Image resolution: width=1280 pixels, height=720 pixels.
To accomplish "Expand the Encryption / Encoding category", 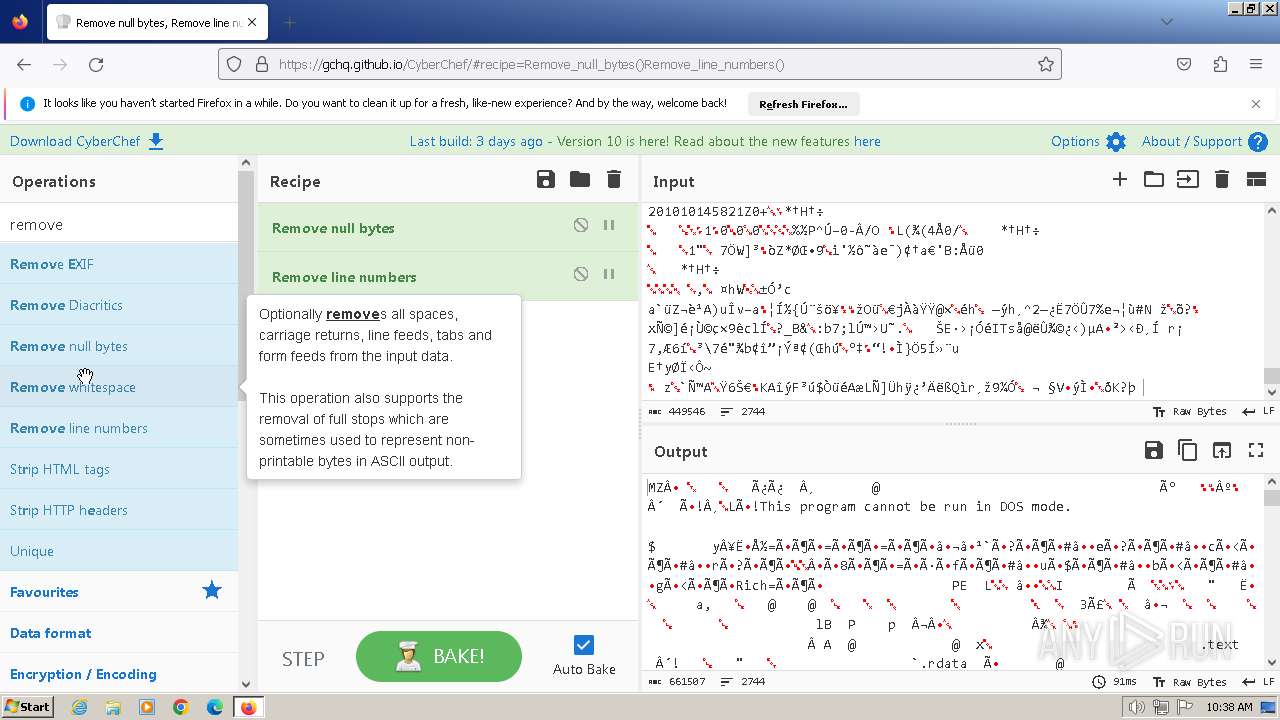I will 119,674.
